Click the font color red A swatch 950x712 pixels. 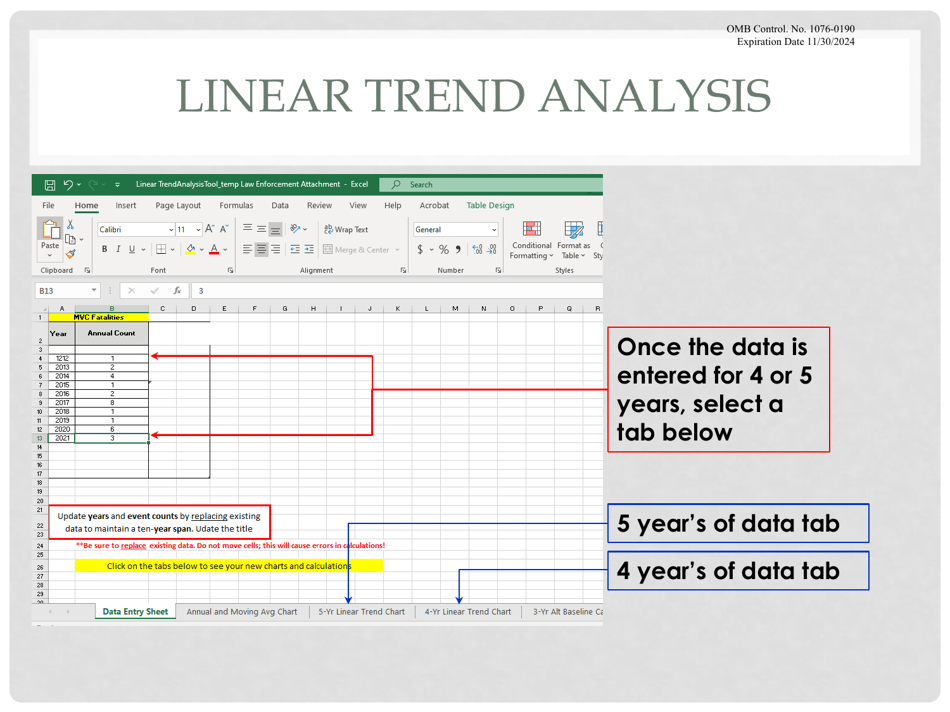click(213, 250)
